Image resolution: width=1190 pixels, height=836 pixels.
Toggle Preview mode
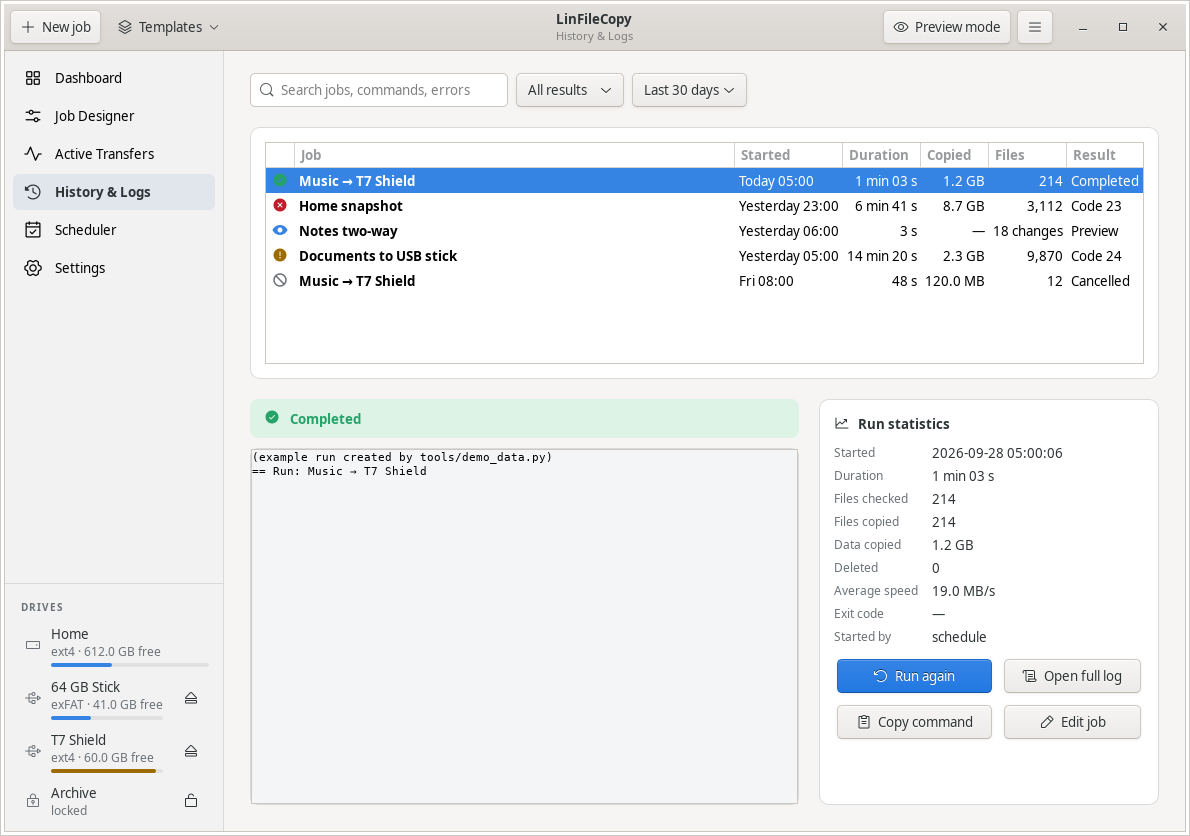[946, 27]
